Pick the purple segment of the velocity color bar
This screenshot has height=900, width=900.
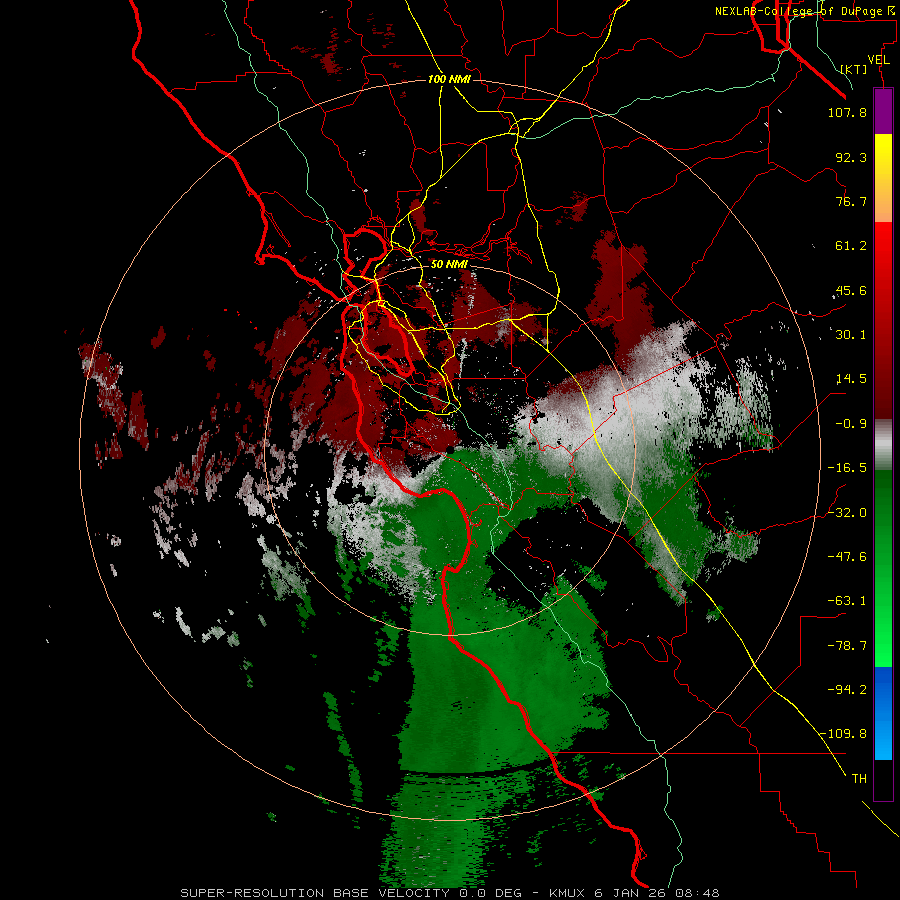(883, 112)
